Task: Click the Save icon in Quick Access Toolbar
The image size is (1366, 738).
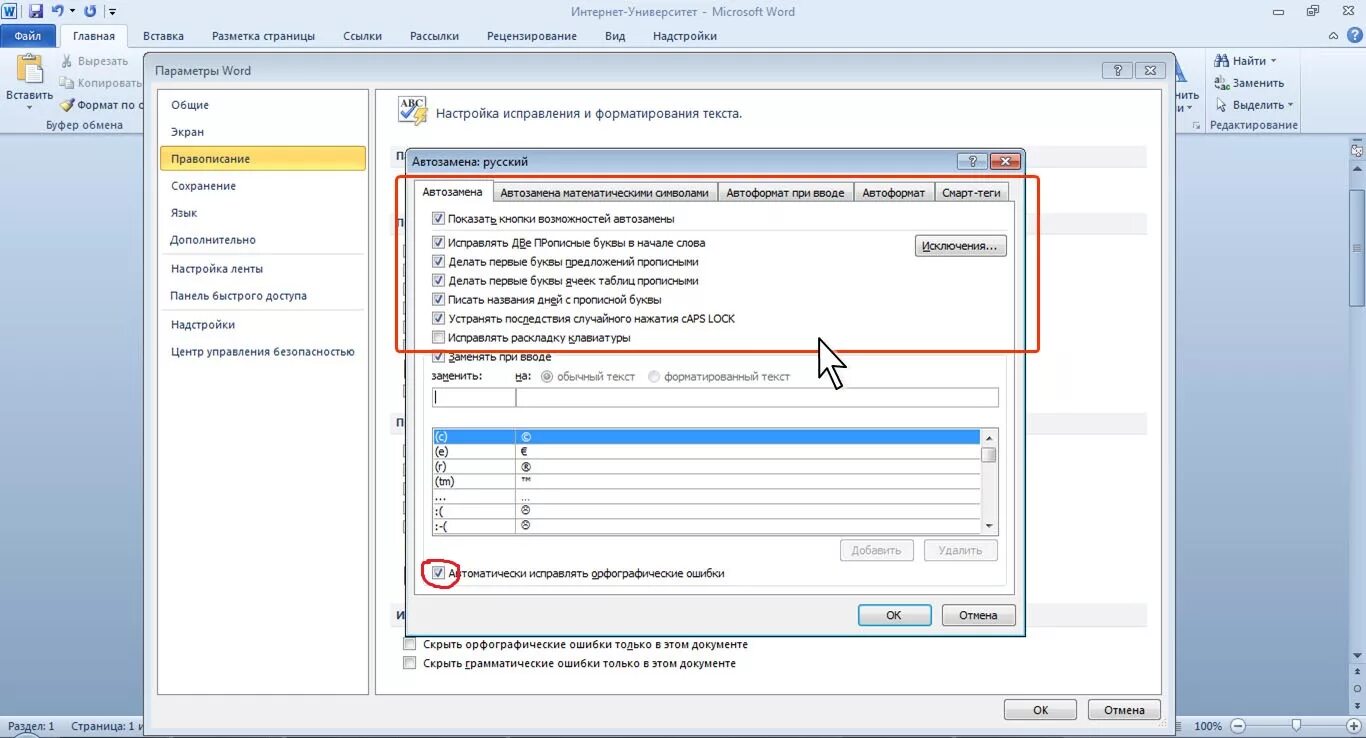Action: point(36,11)
